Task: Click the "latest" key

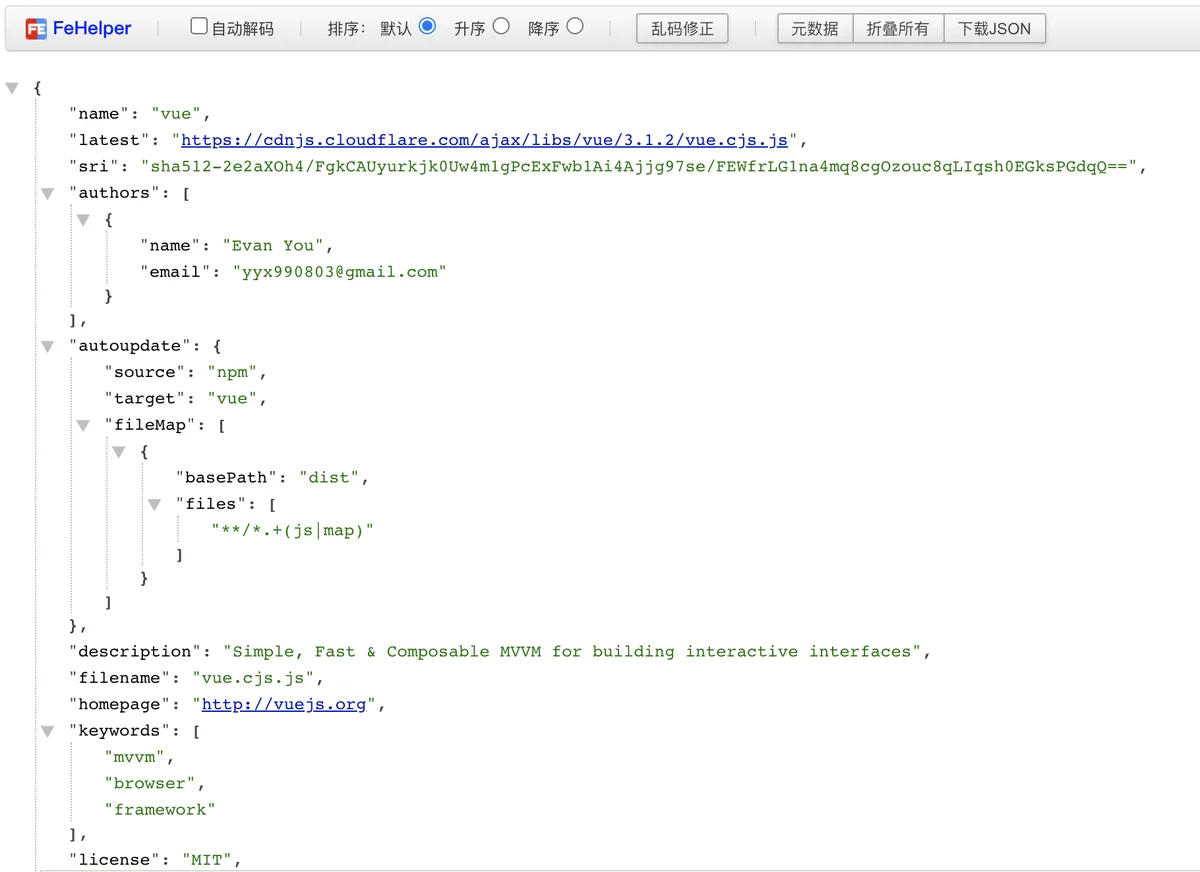Action: (x=109, y=140)
